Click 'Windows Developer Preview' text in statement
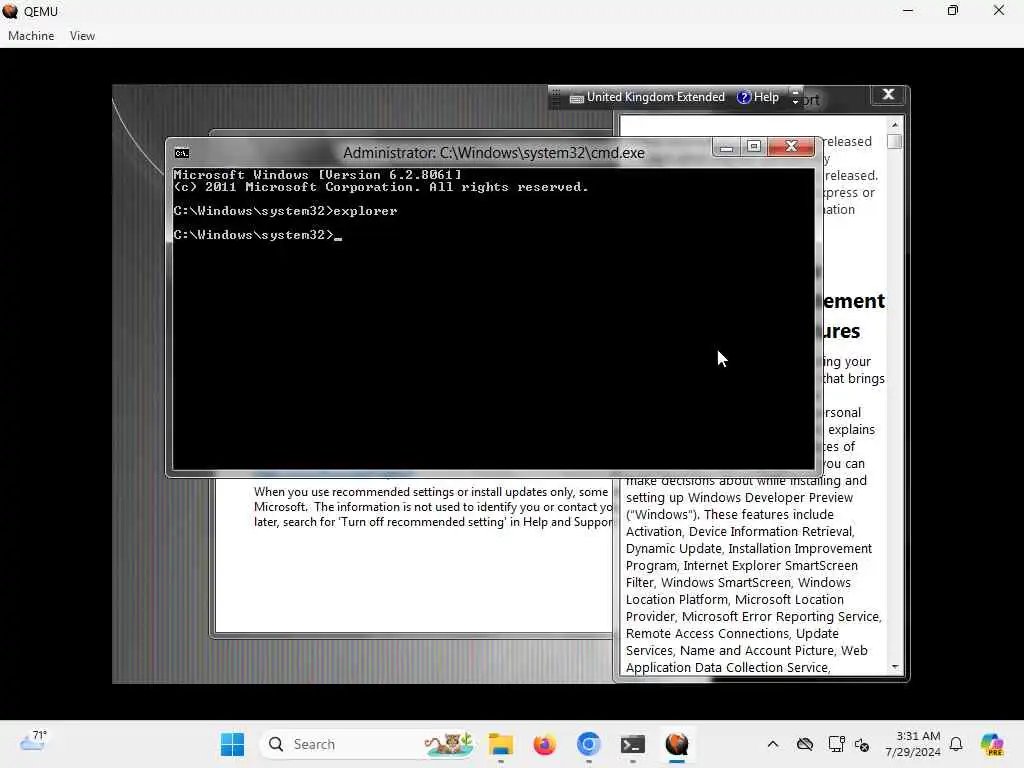 pos(771,498)
